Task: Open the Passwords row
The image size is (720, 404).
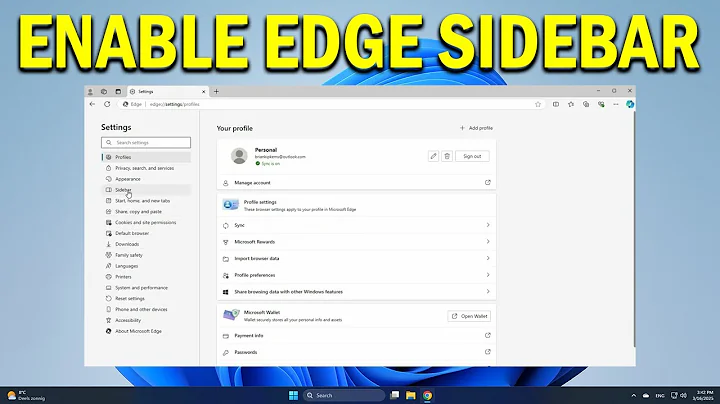Action: click(356, 352)
